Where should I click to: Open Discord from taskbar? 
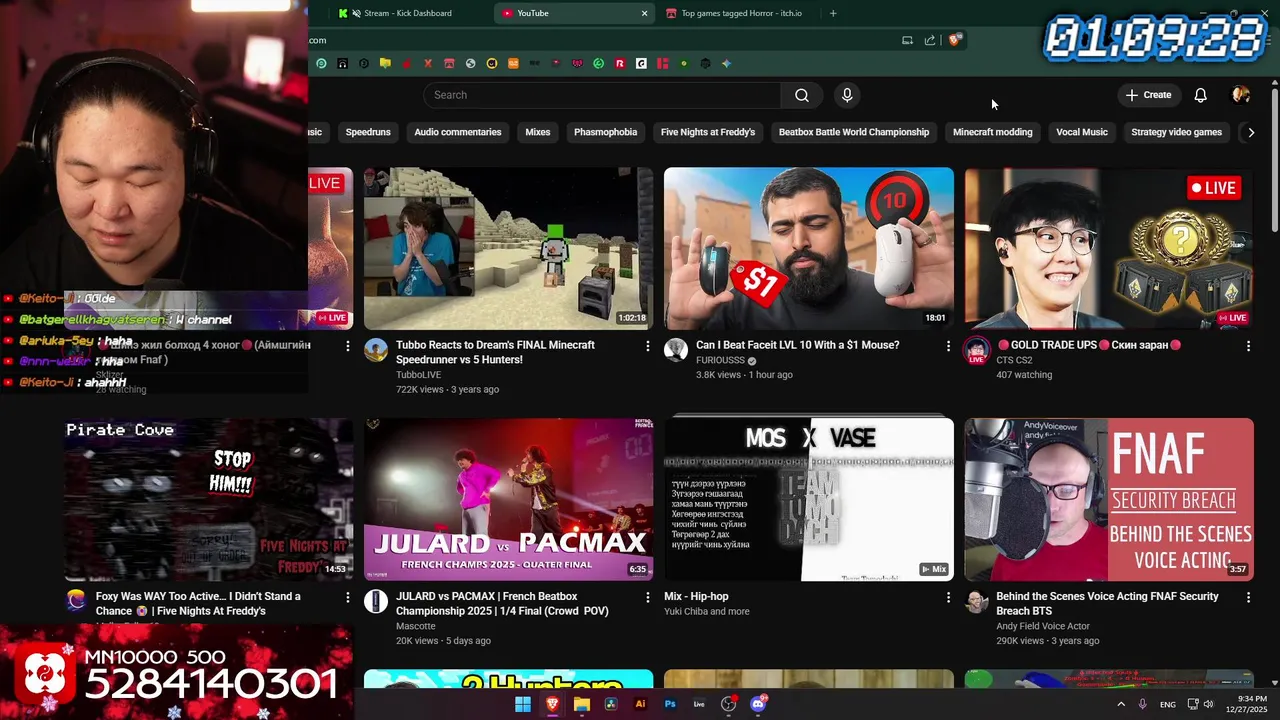[x=758, y=704]
